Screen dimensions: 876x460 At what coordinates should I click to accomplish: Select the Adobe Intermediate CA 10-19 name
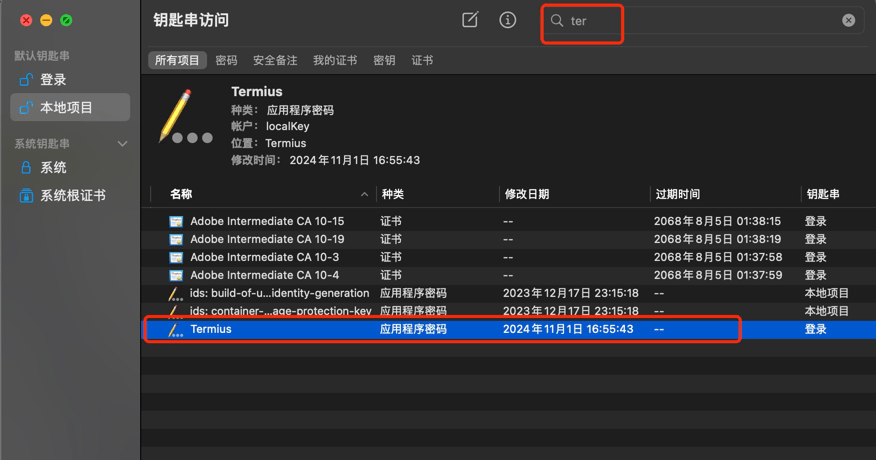coord(267,239)
